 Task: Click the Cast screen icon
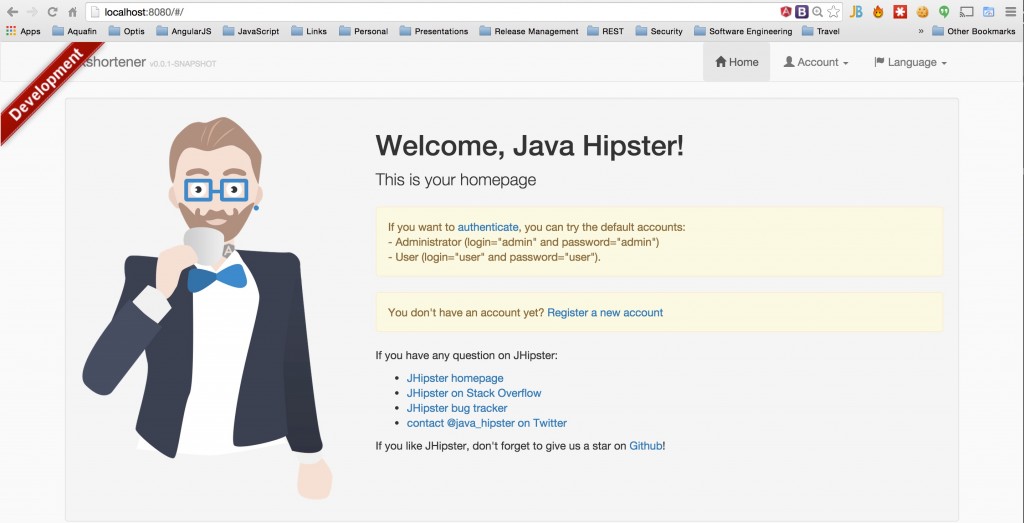pyautogui.click(x=967, y=12)
